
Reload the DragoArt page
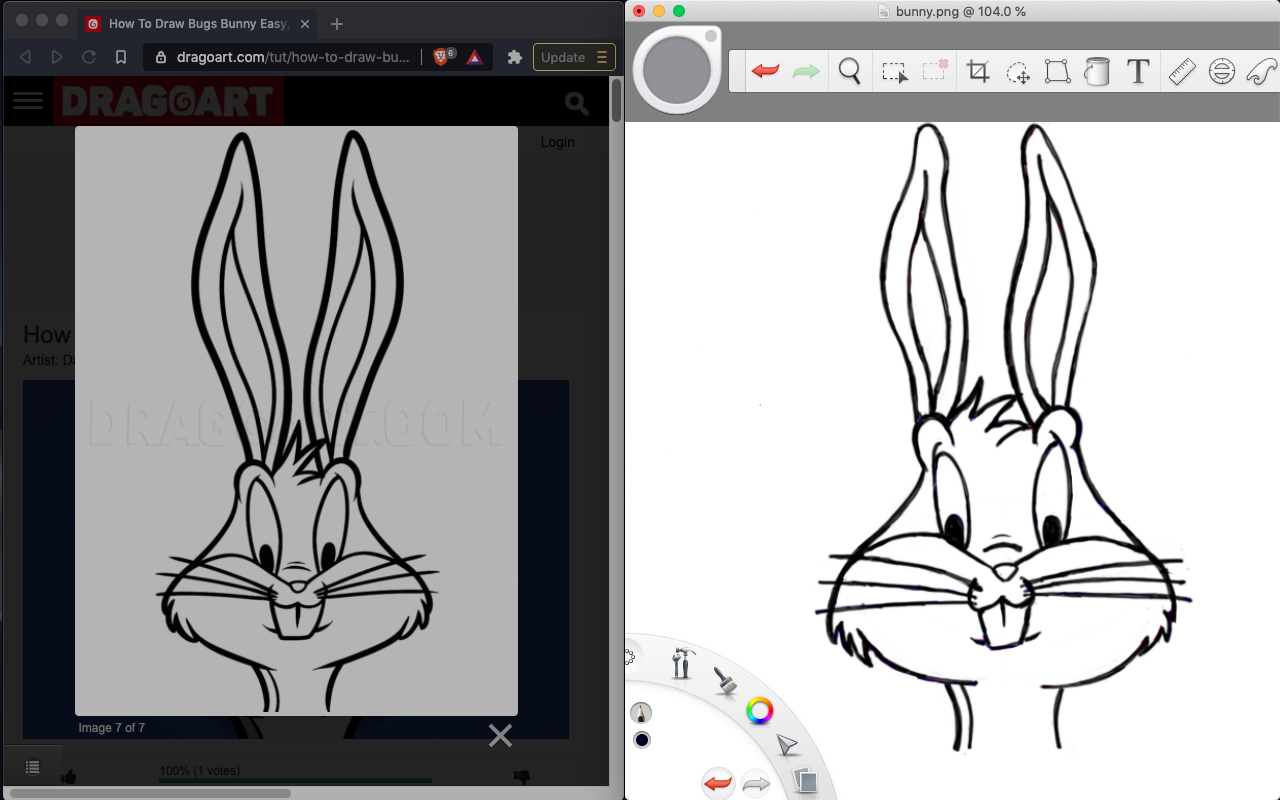click(x=89, y=57)
